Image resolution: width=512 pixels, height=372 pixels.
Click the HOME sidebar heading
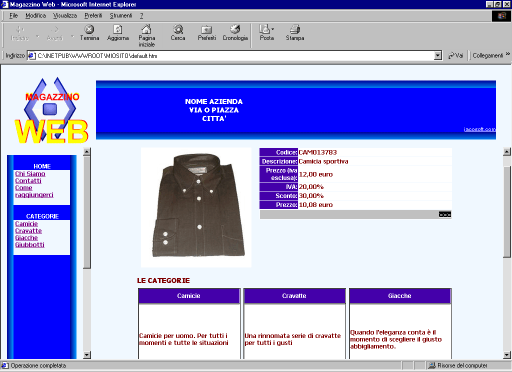[x=42, y=166]
